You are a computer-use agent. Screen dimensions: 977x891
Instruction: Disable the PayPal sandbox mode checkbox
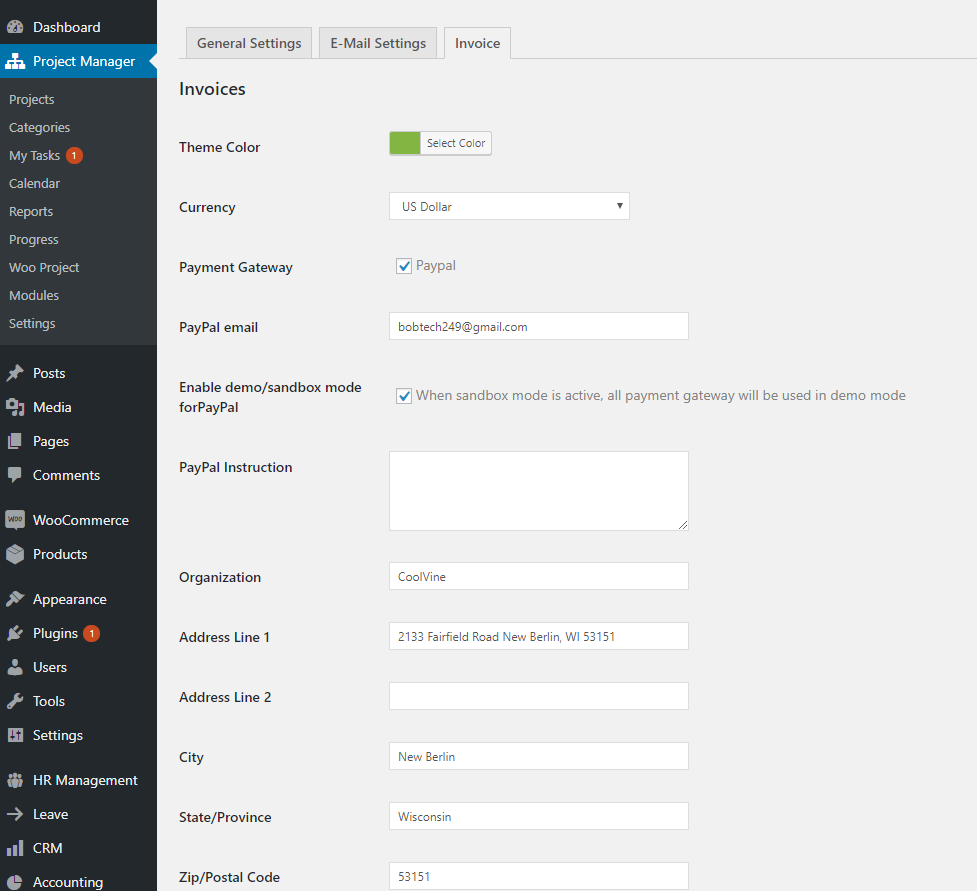point(404,396)
